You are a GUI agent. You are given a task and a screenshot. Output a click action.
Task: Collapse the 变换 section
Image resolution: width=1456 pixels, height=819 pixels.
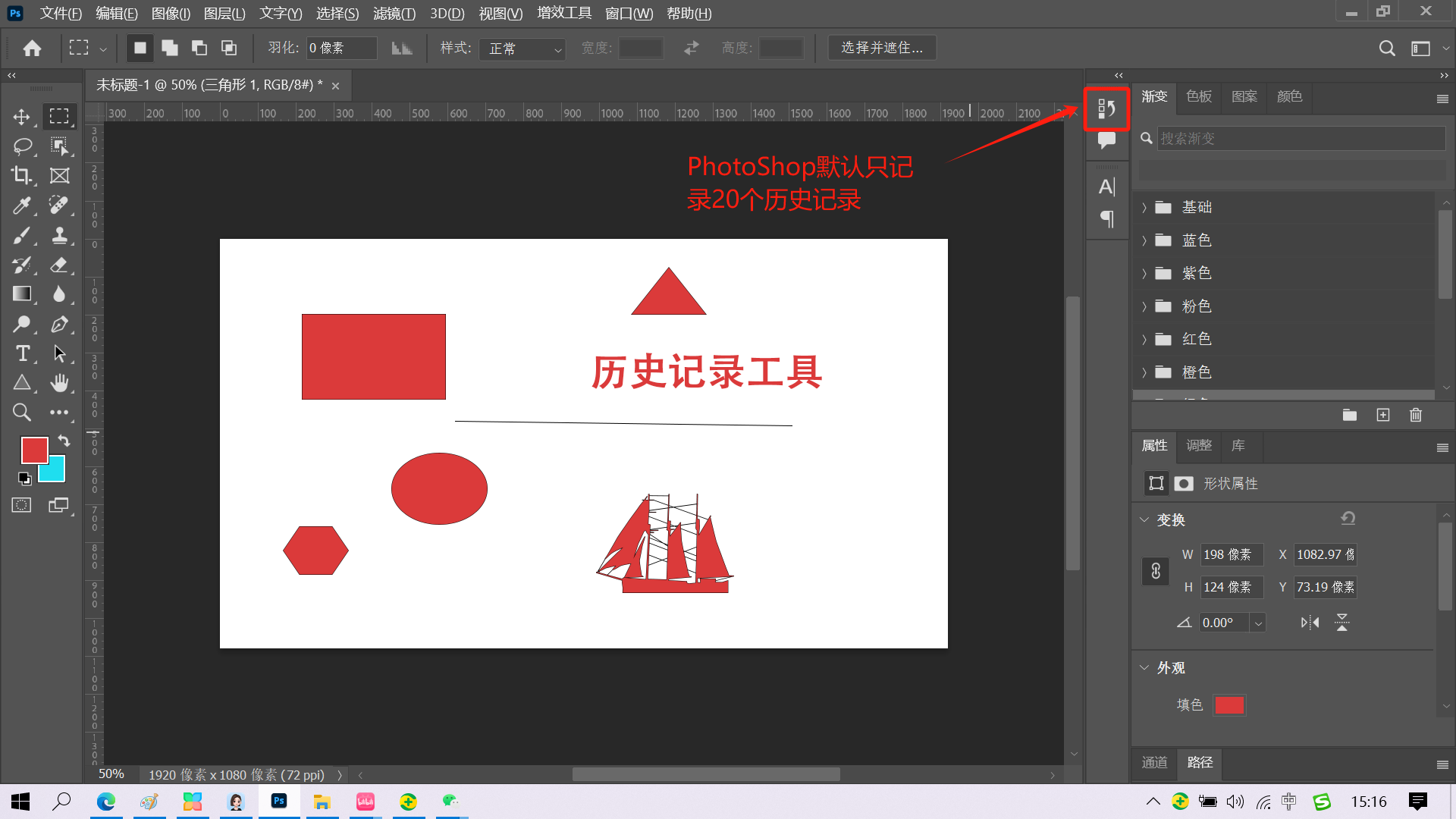click(x=1144, y=520)
